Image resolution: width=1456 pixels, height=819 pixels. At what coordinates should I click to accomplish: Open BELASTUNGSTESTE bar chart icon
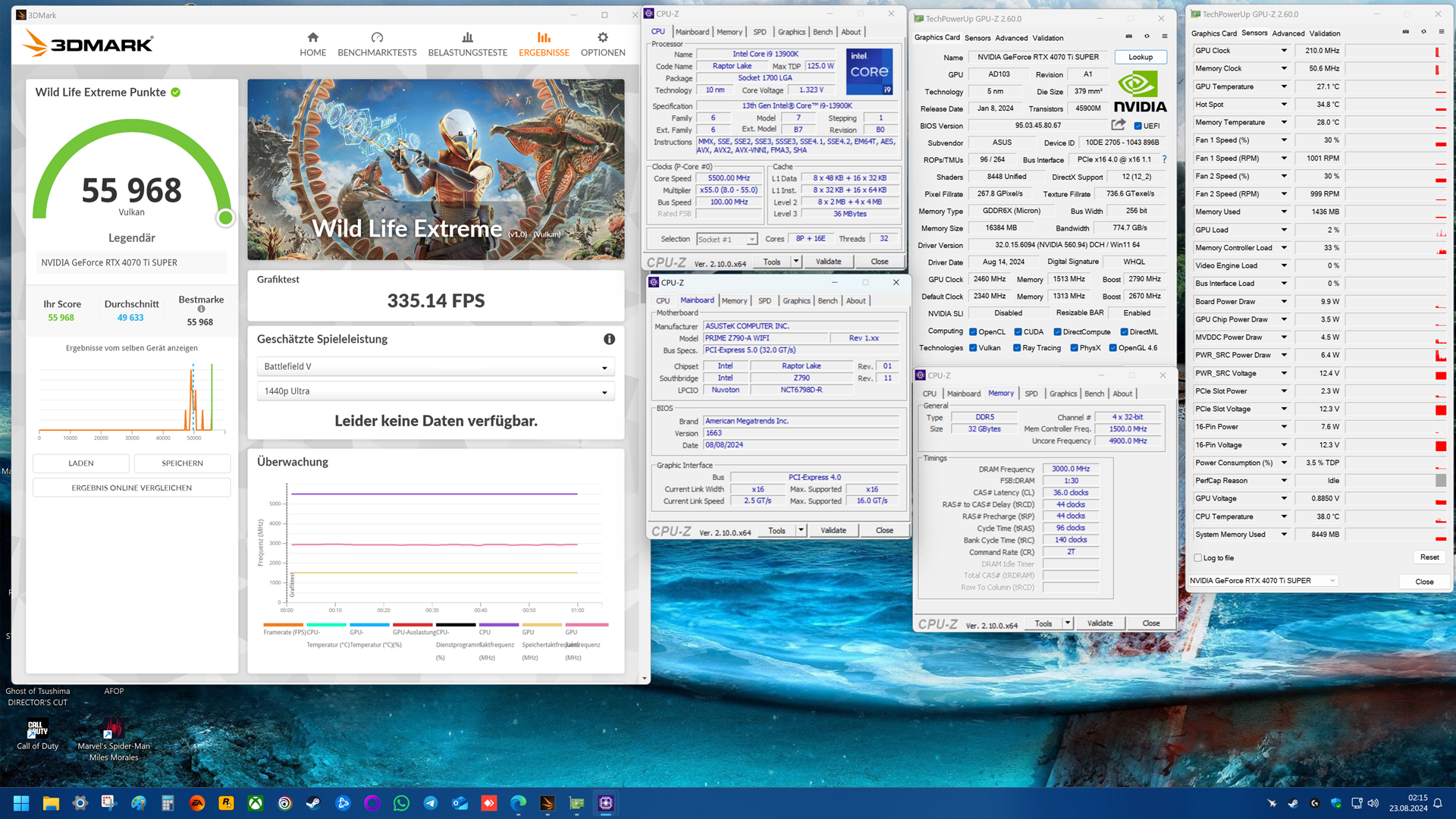467,37
